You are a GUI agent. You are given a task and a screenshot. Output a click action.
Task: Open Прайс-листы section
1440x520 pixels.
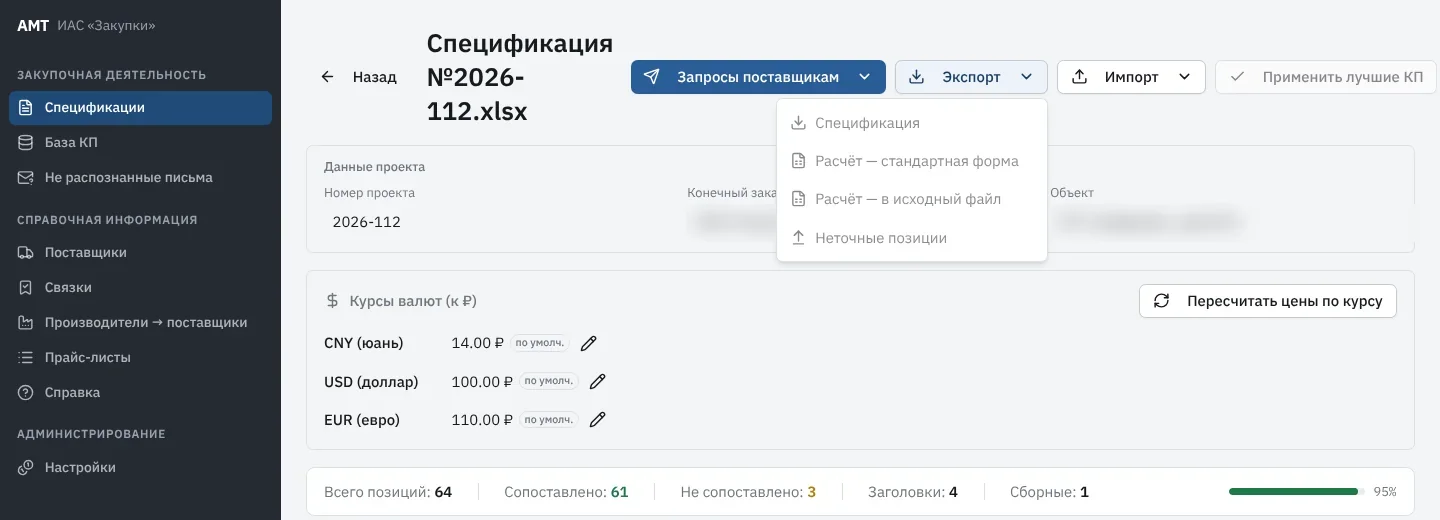[x=140, y=358]
